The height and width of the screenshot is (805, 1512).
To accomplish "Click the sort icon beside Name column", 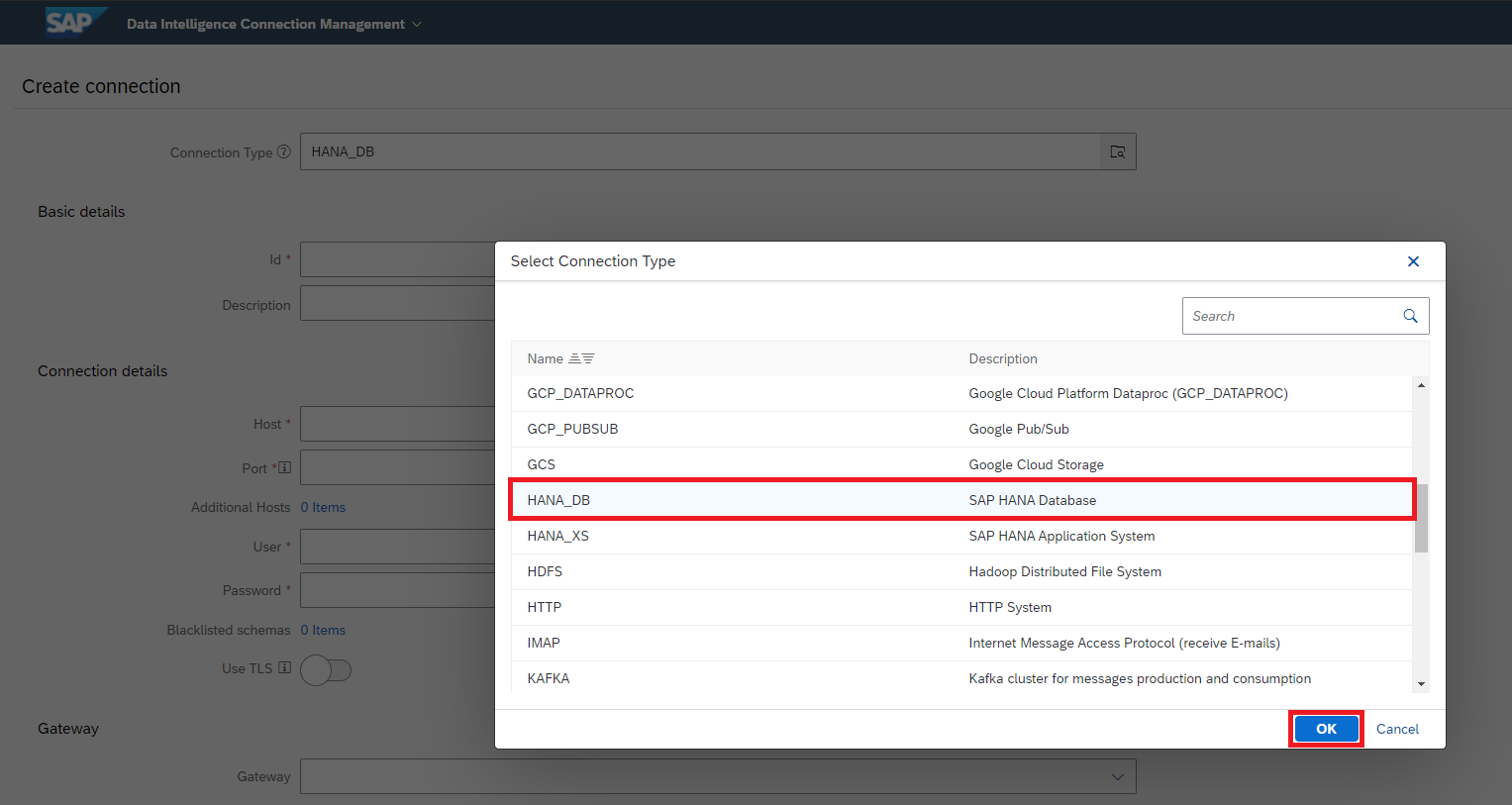I will click(x=581, y=358).
